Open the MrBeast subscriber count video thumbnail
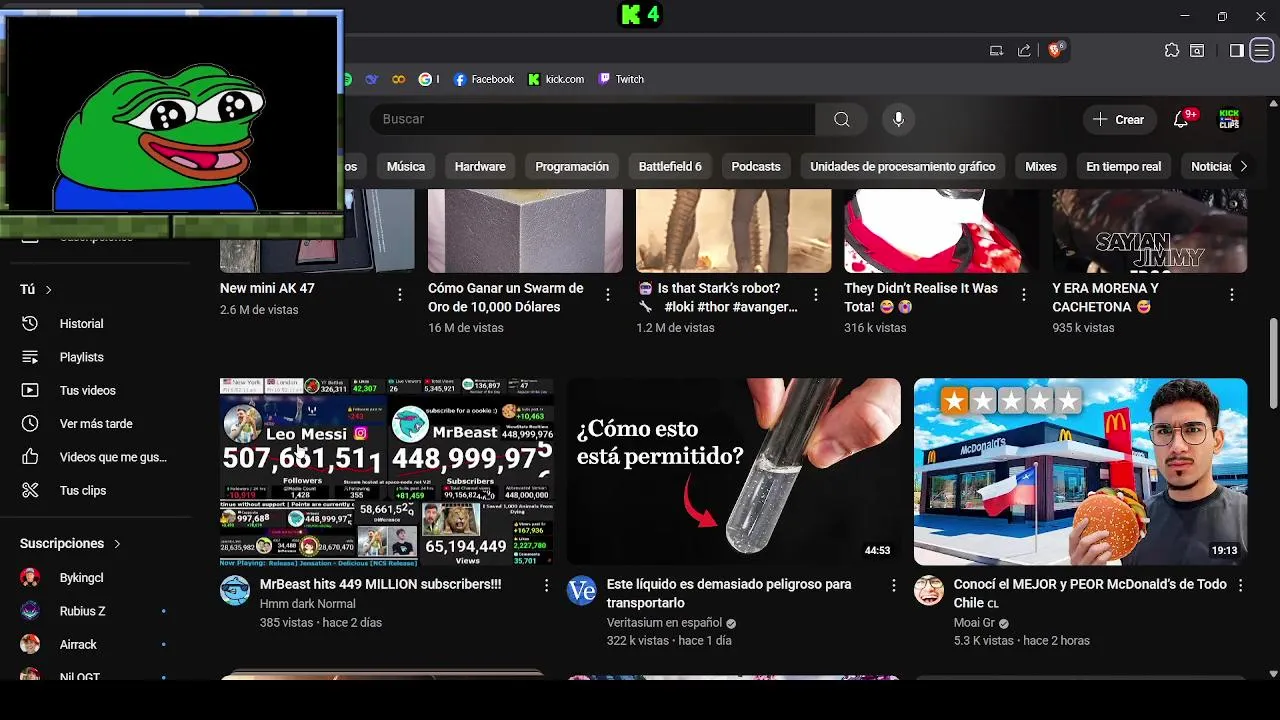Screen dimensions: 1280x720 (x=387, y=472)
